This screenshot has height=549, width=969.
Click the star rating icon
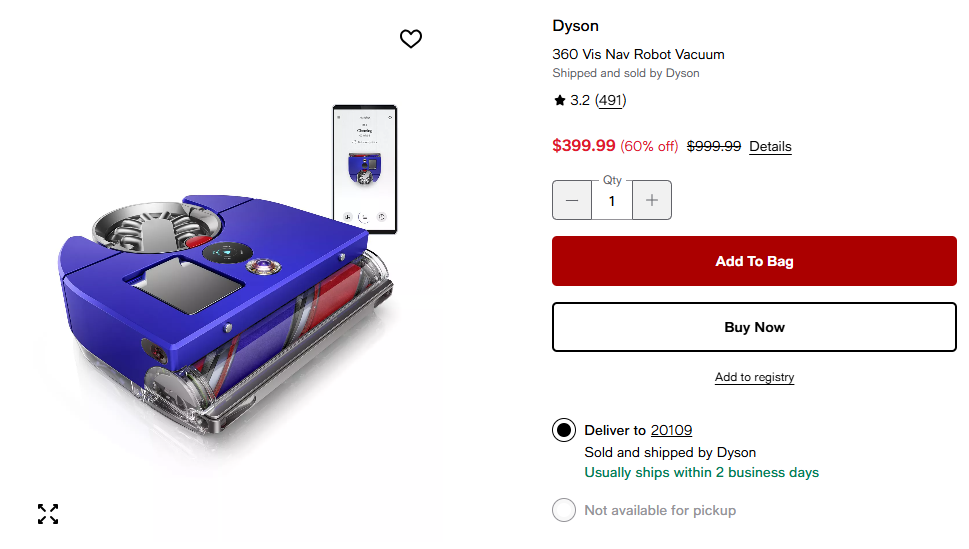click(560, 100)
